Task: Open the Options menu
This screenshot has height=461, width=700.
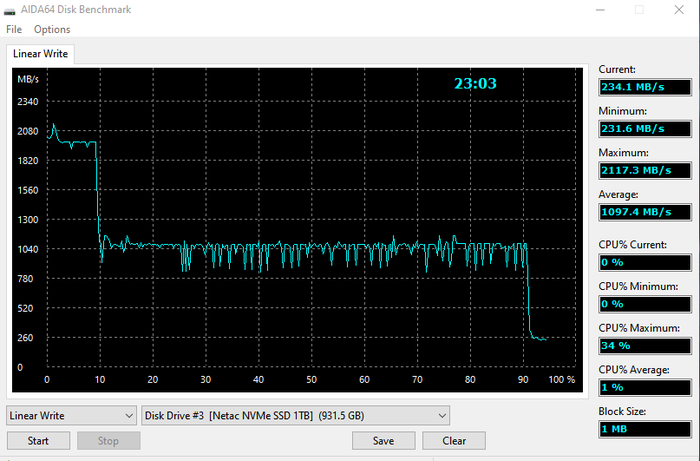Action: click(x=52, y=29)
